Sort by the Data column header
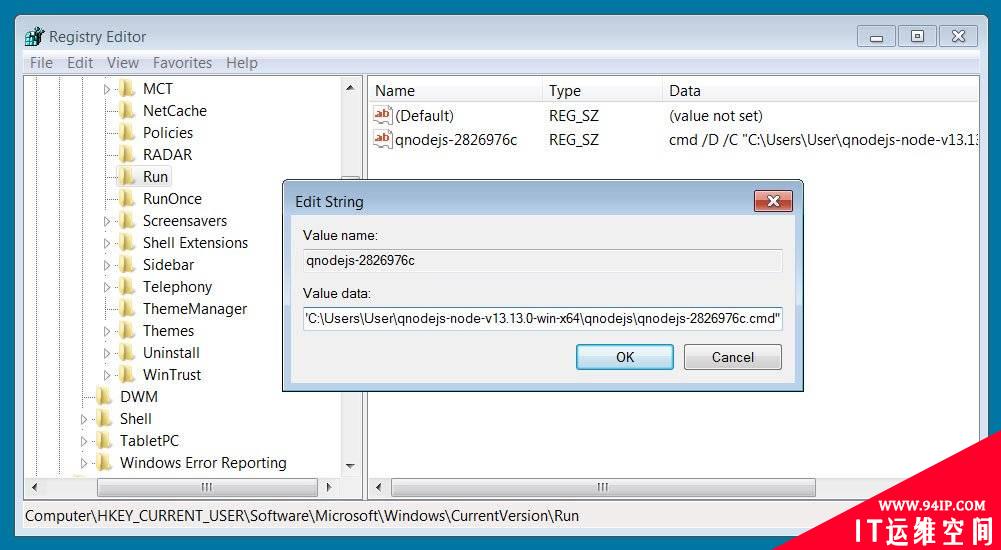Viewport: 1001px width, 550px height. (820, 91)
